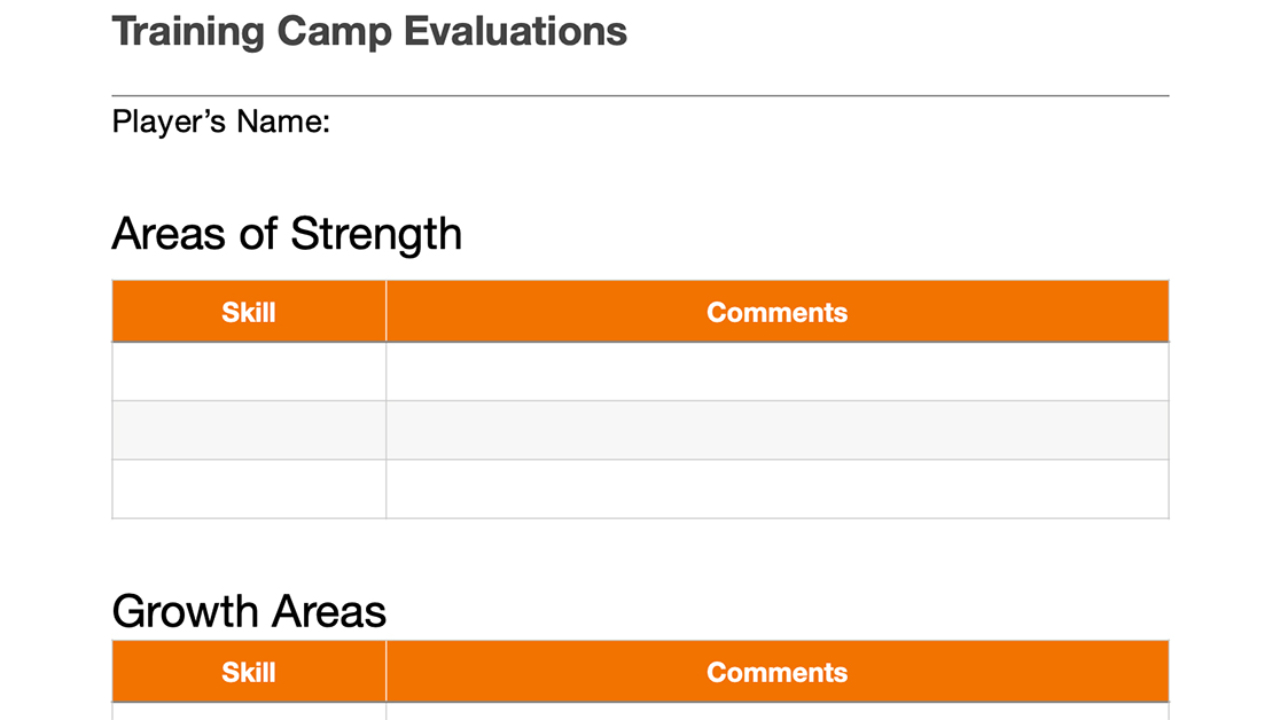1280x720 pixels.
Task: Click the word Evaluations in the title
Action: click(515, 32)
